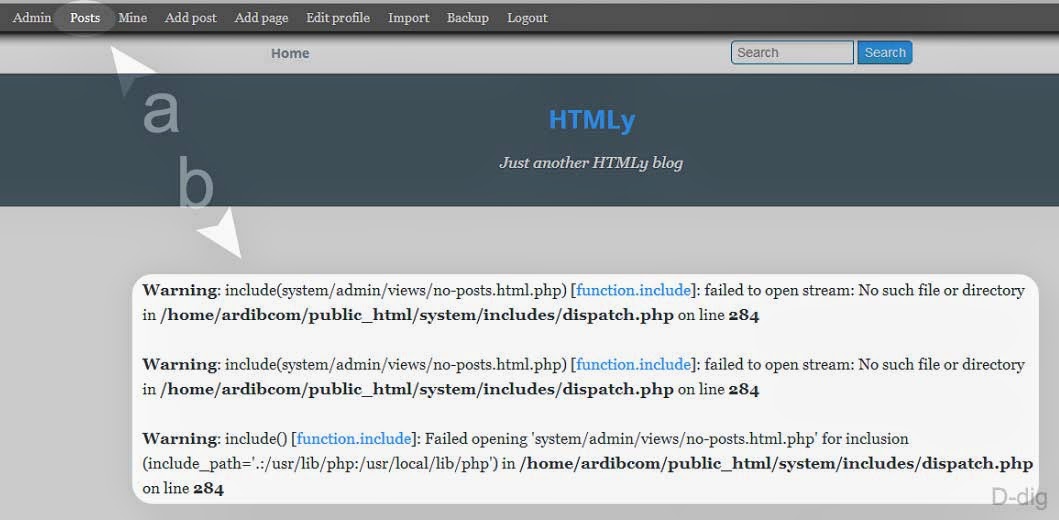1059x520 pixels.
Task: Open the Mine posts page
Action: pos(132,18)
